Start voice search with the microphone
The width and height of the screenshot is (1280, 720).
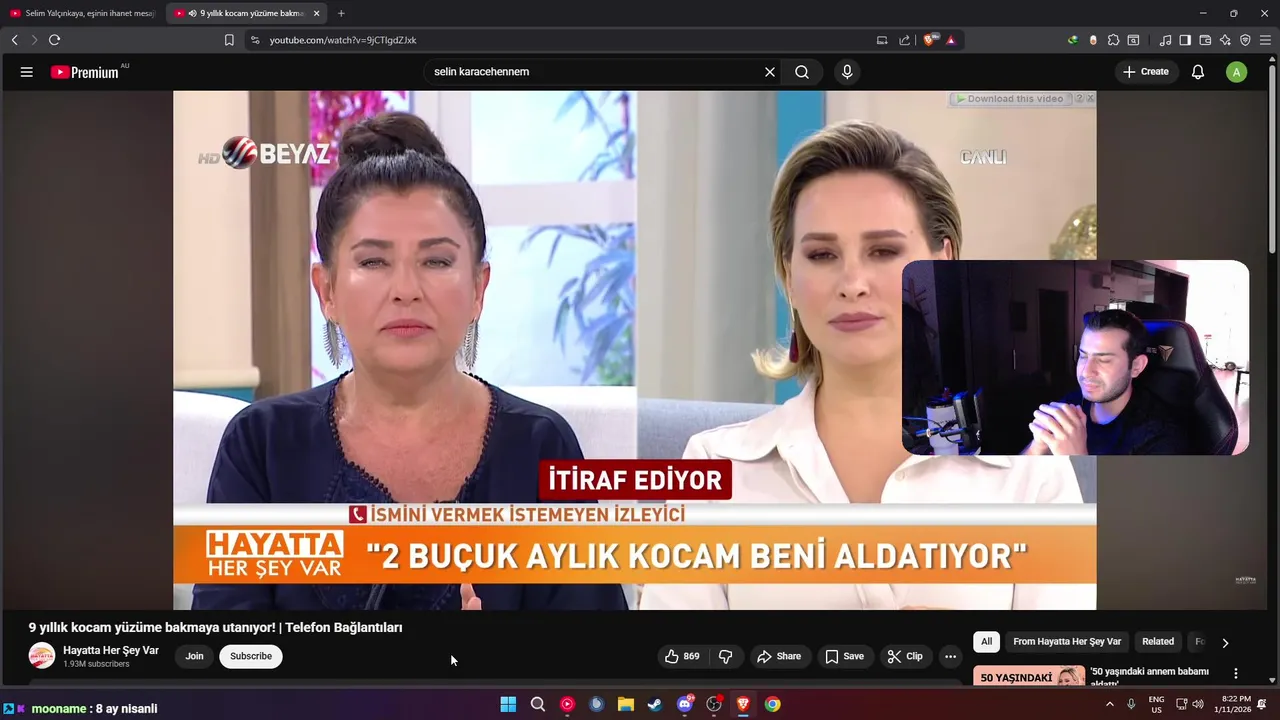(847, 72)
